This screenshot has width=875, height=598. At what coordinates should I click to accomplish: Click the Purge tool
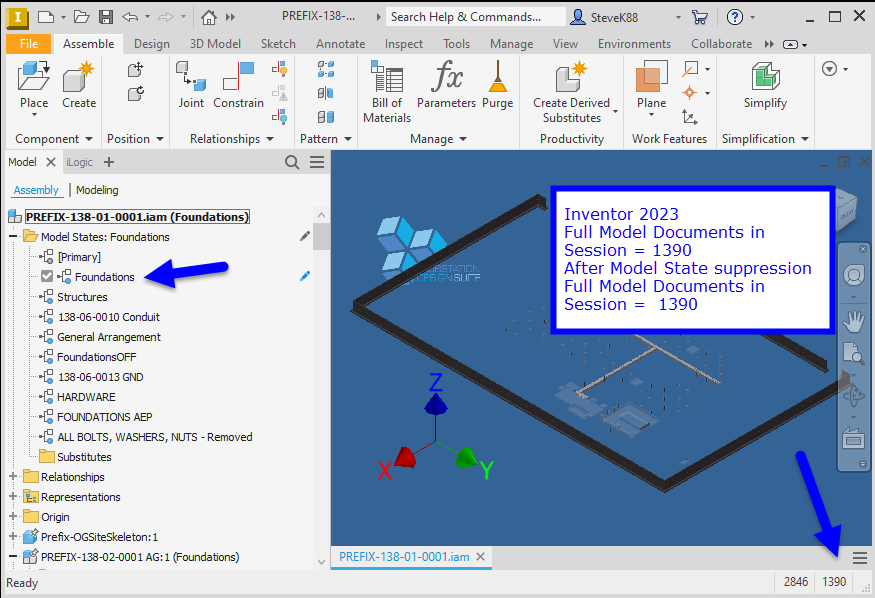pos(497,76)
